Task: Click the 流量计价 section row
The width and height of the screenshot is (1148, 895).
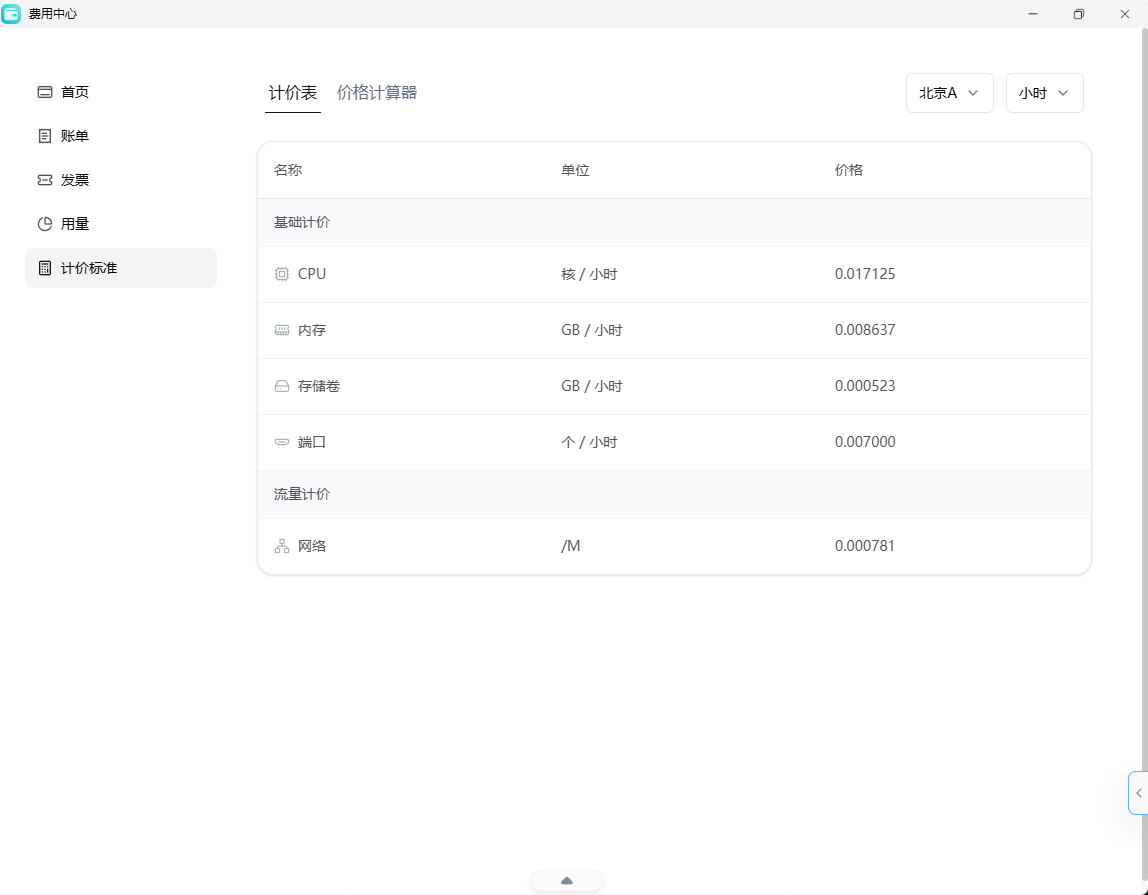Action: [674, 494]
